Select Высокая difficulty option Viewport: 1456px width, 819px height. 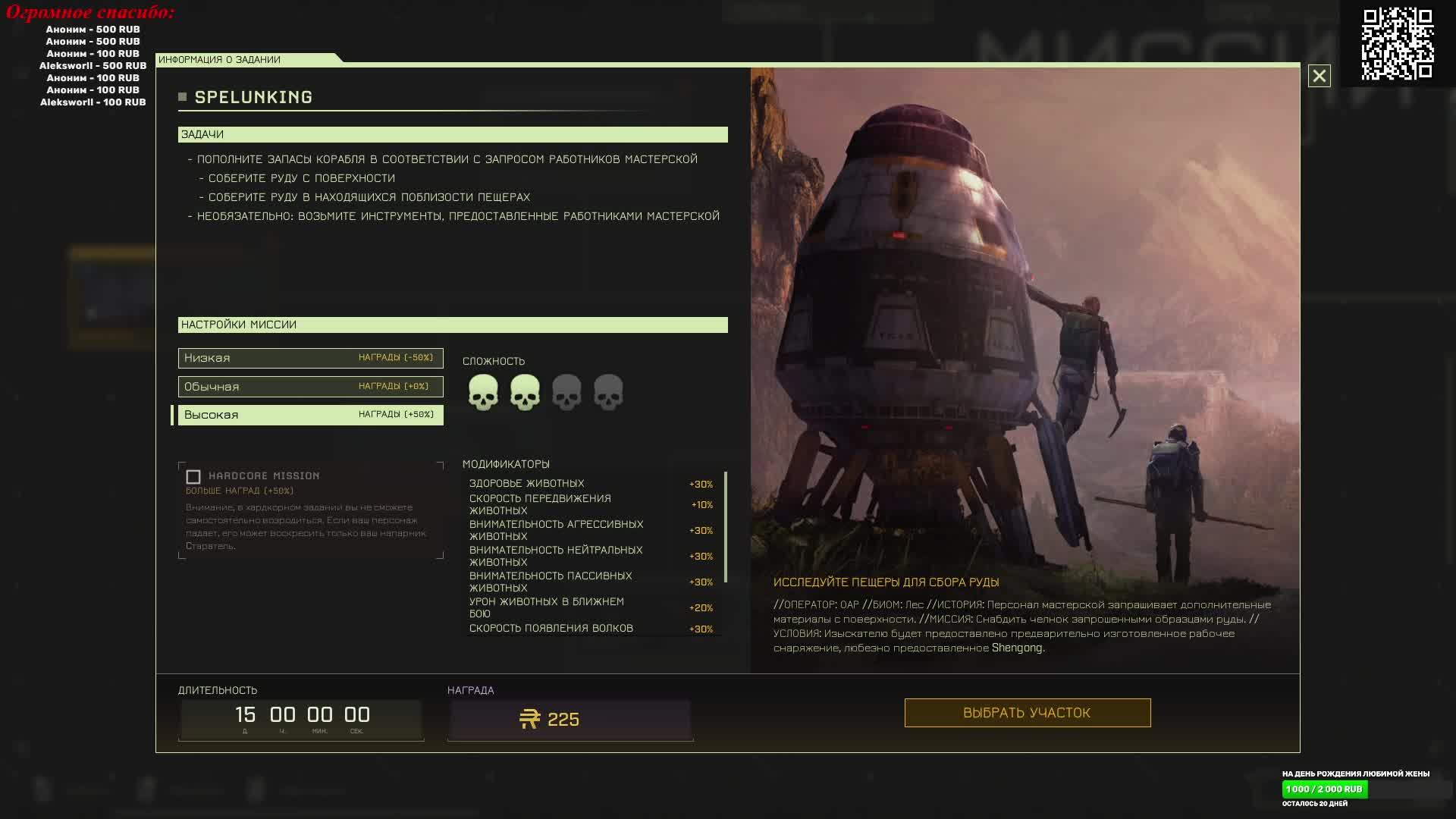pos(310,415)
